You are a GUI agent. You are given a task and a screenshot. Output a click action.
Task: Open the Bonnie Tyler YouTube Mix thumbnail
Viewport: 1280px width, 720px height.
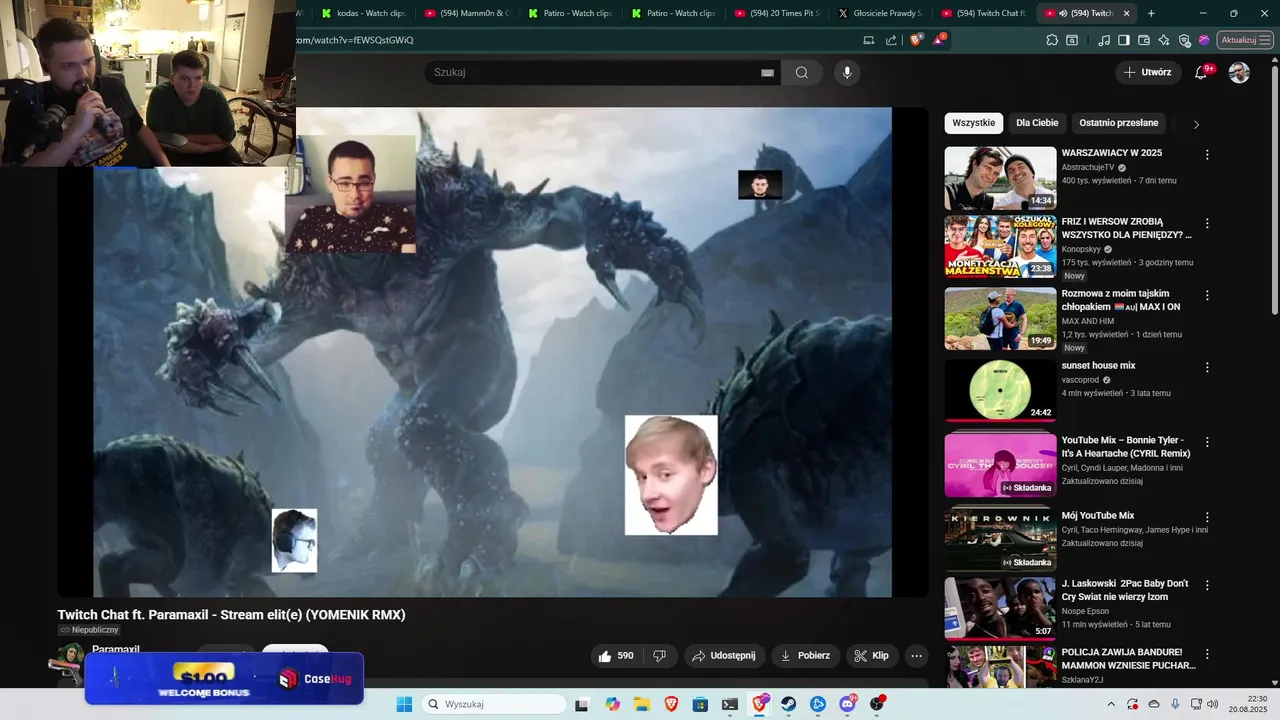(x=1000, y=465)
